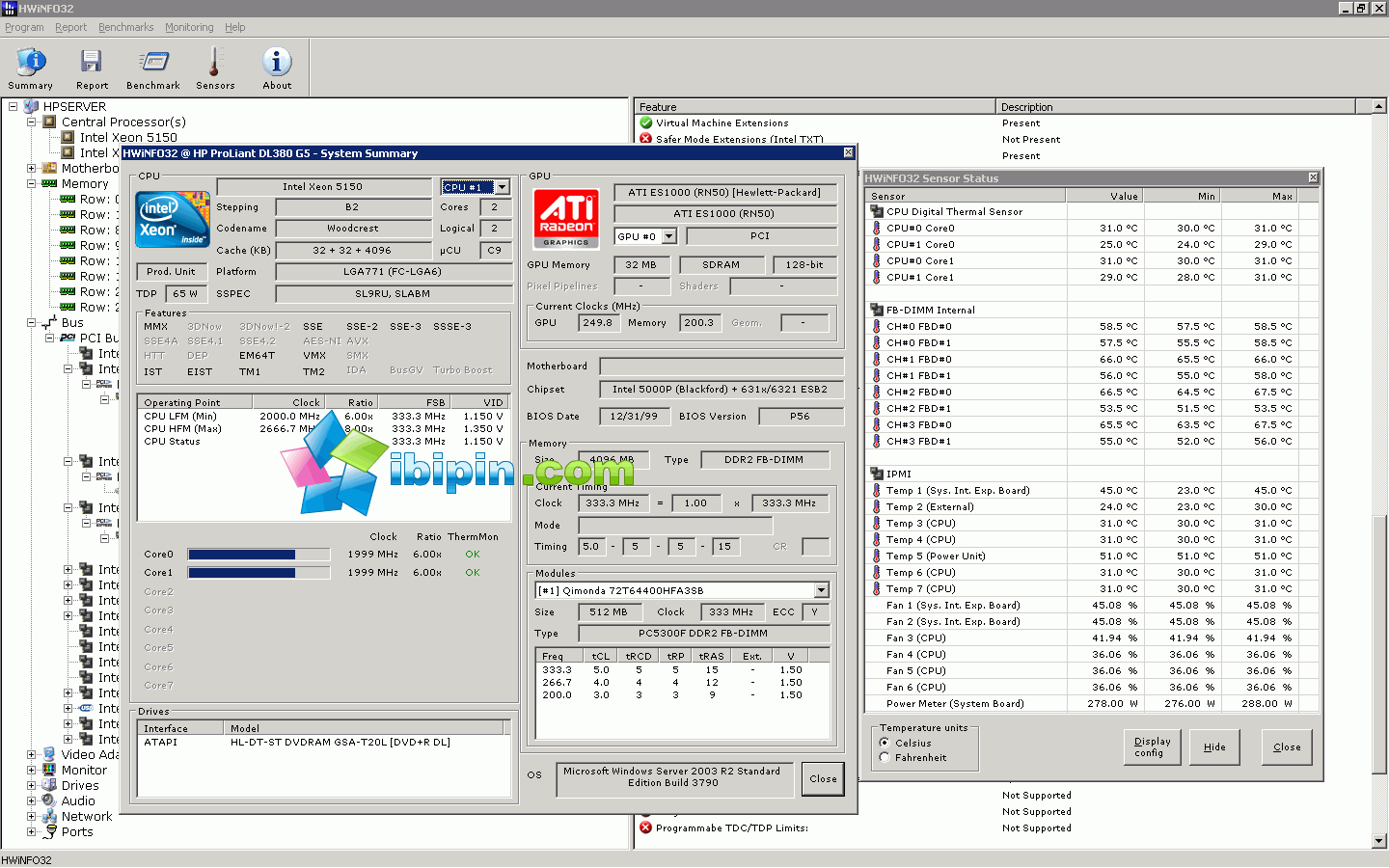
Task: Click the FB-DIMM Internal group icon
Action: (x=877, y=310)
